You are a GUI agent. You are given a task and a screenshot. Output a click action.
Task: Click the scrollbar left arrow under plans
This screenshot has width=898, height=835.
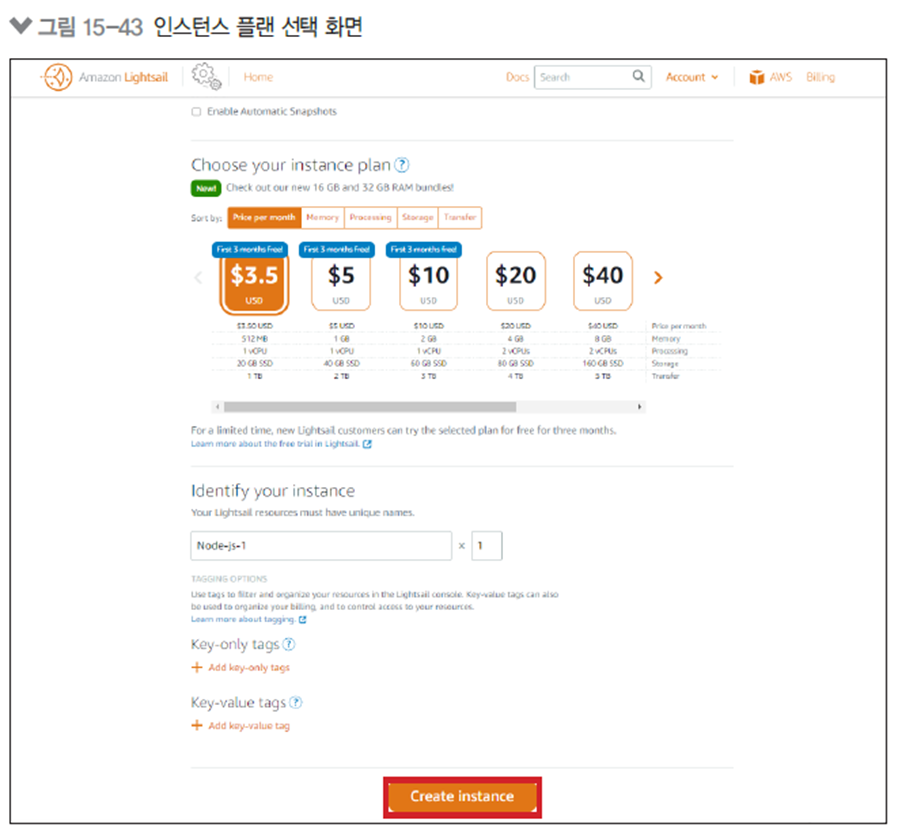pyautogui.click(x=218, y=407)
